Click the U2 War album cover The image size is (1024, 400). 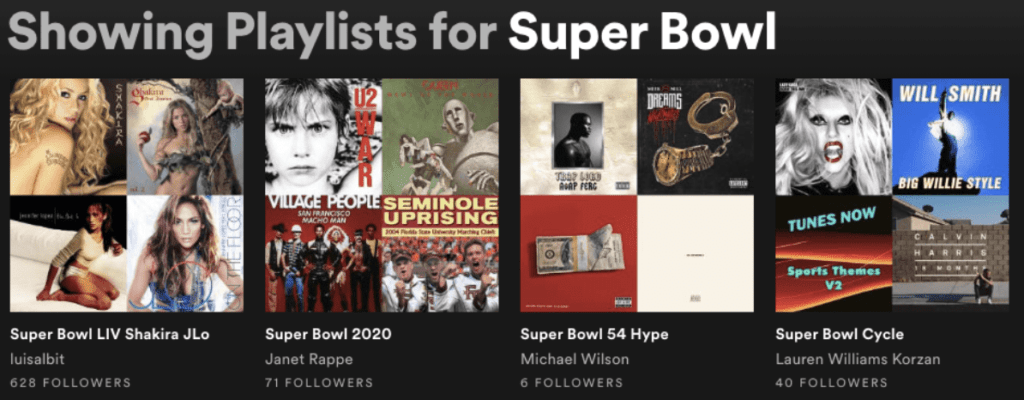click(323, 137)
